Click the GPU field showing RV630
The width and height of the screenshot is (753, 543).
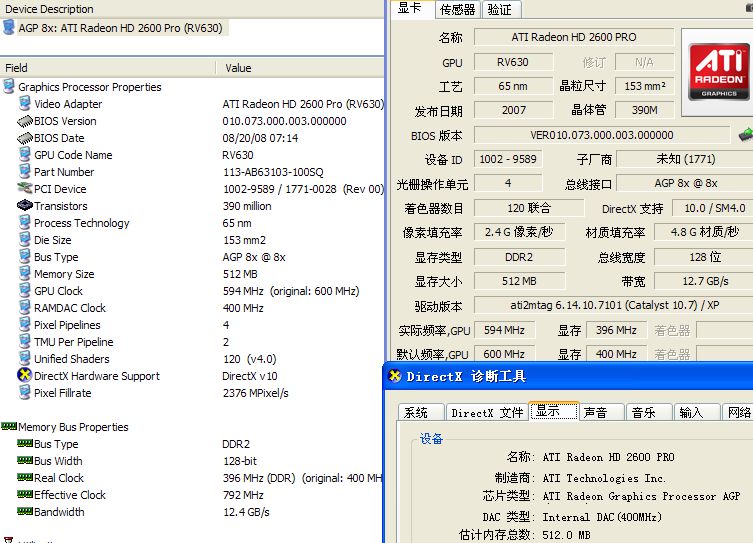[x=513, y=62]
